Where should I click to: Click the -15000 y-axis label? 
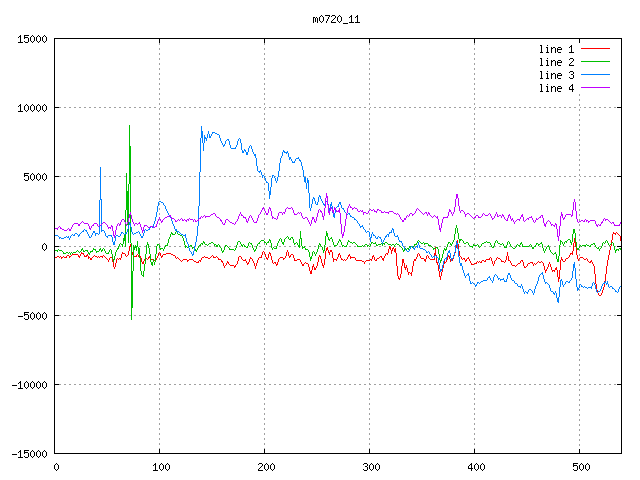tap(29, 453)
